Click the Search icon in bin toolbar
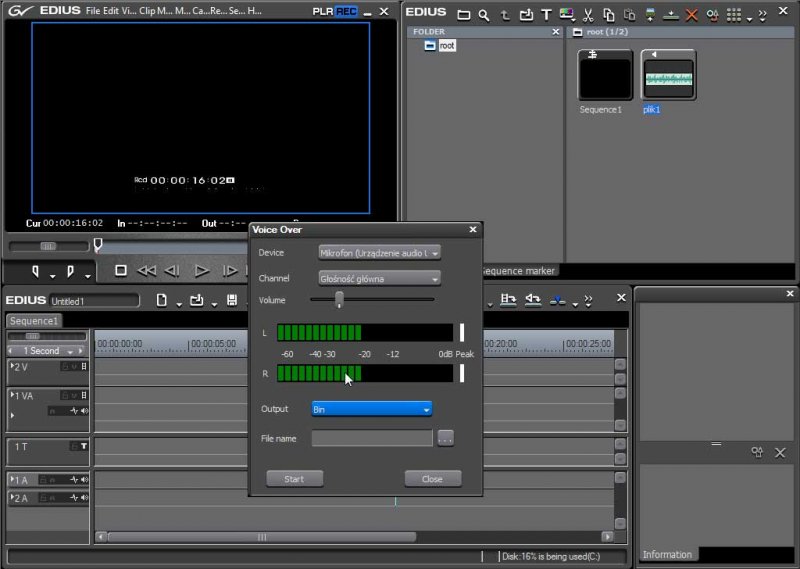Viewport: 800px width, 569px height. coord(484,15)
